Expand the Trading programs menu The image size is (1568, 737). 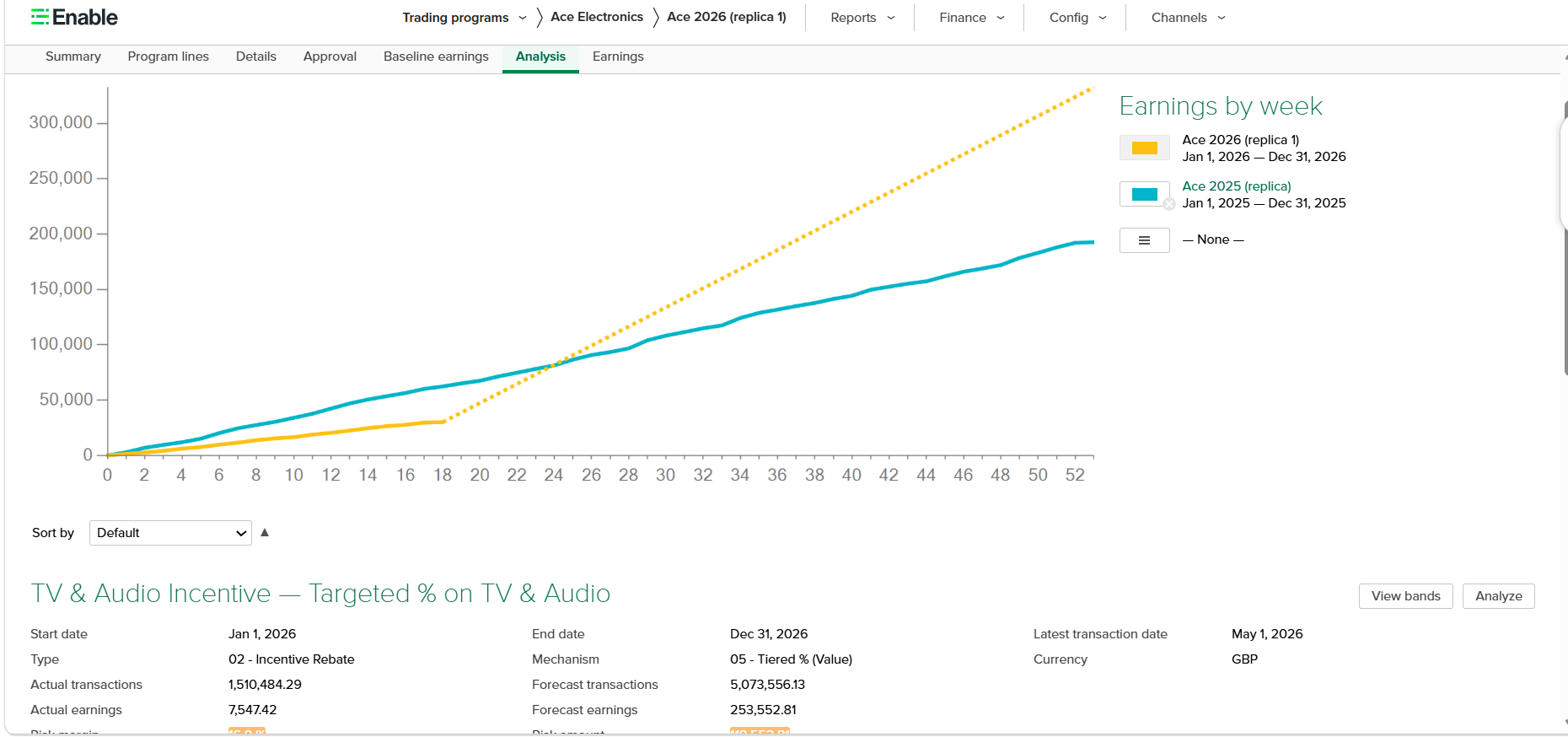pos(464,18)
